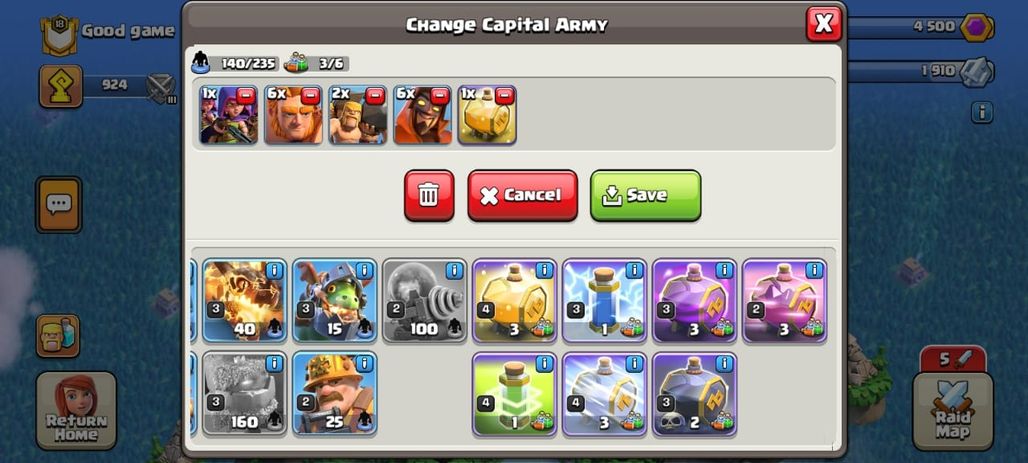Image resolution: width=1028 pixels, height=463 pixels.
Task: Show info for the Frost spell card
Action: click(634, 364)
